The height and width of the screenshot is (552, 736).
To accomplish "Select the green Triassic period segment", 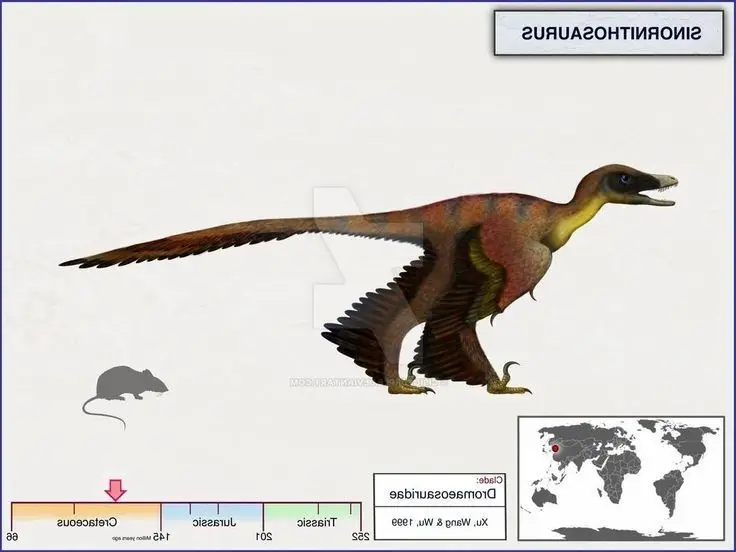I will [305, 521].
